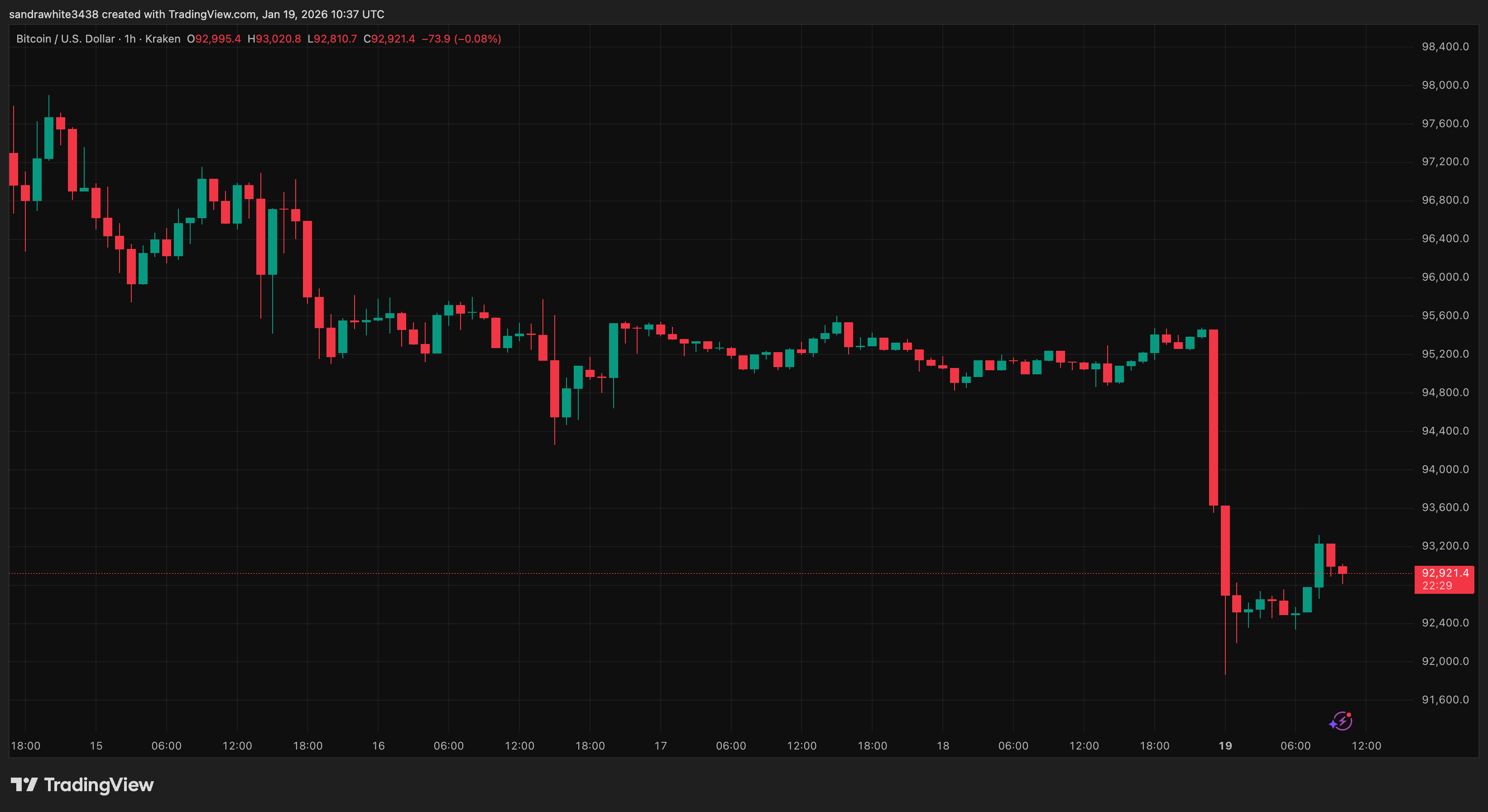Click the 19 date label on time axis
Image resolution: width=1488 pixels, height=812 pixels.
point(1225,745)
